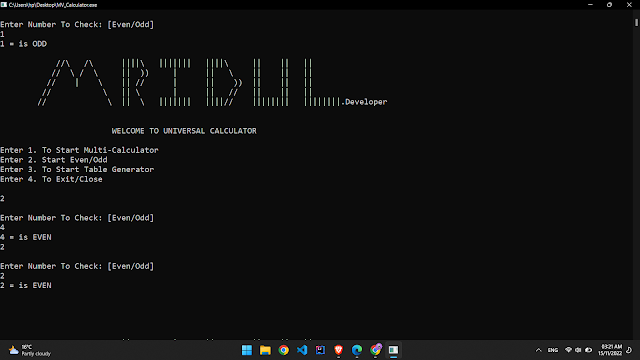640x360 pixels.
Task: Click the console window title bar icon
Action: click(x=4, y=5)
